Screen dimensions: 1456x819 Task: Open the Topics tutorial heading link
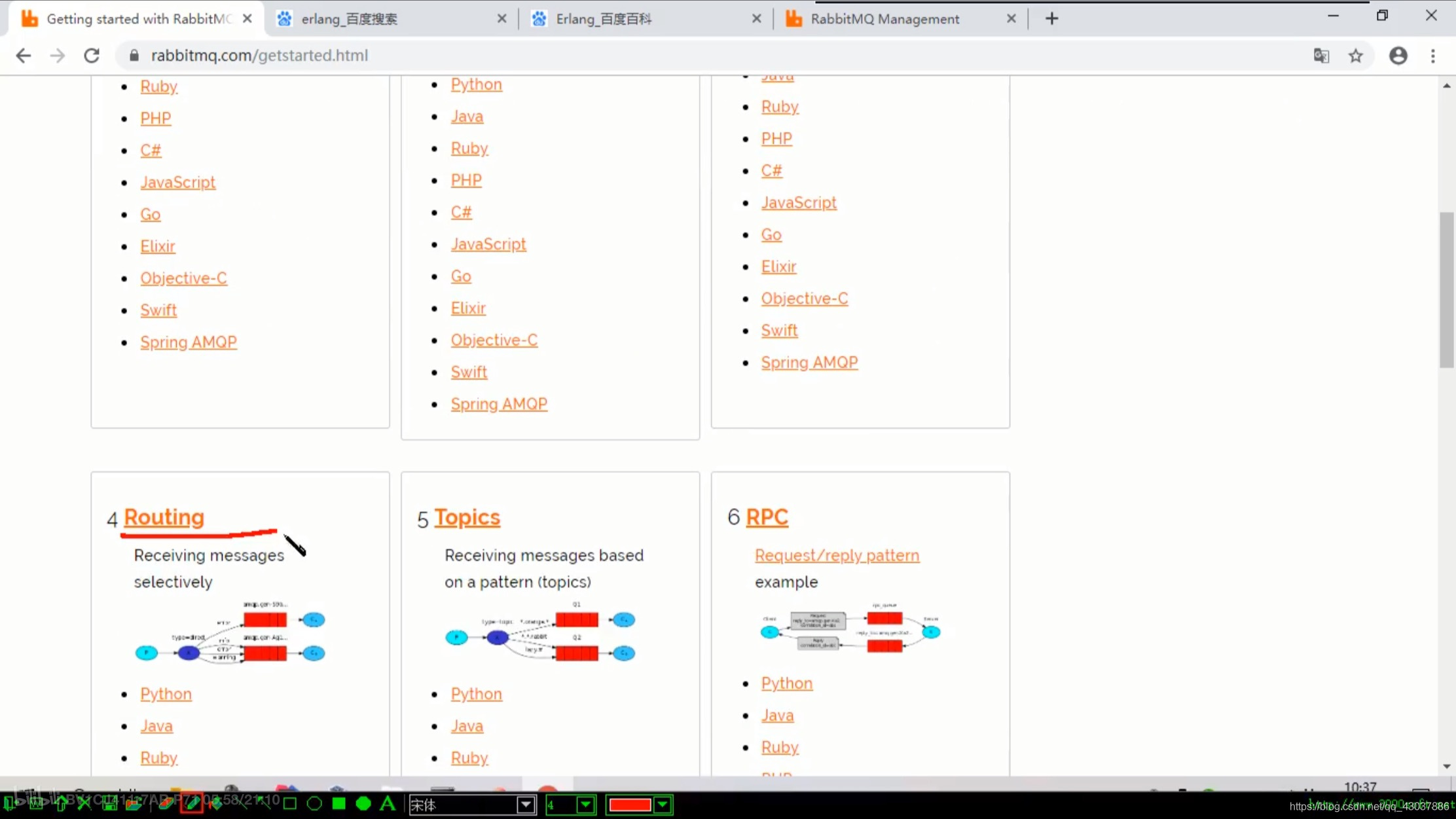(467, 517)
